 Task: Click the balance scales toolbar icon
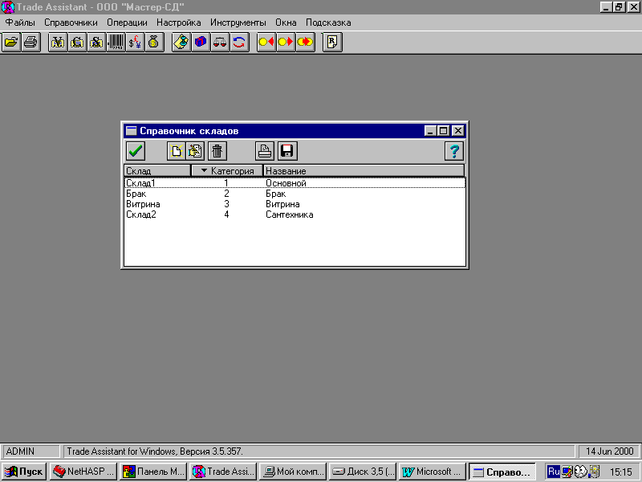click(x=220, y=42)
